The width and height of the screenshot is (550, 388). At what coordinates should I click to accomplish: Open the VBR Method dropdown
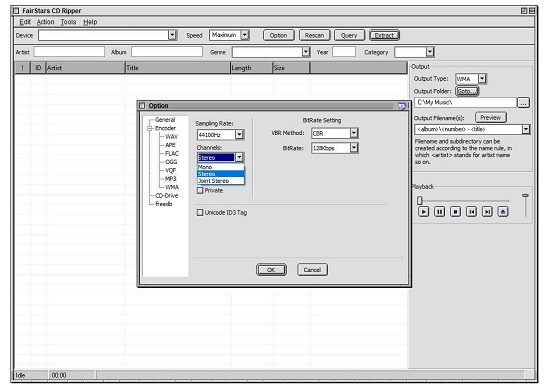click(x=354, y=133)
